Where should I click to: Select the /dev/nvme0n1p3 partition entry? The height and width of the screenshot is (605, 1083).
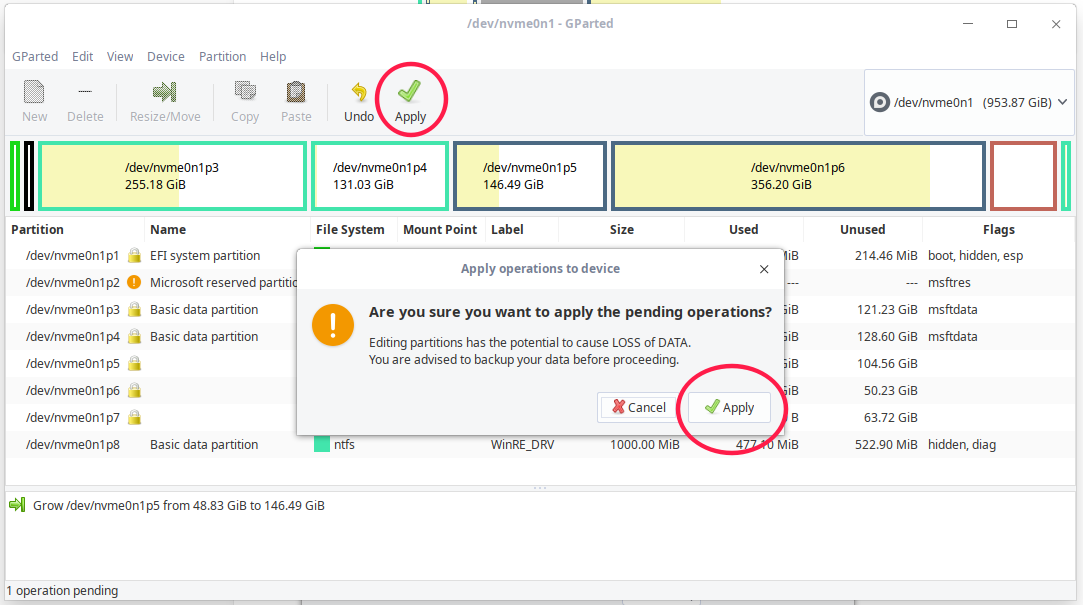coord(73,309)
